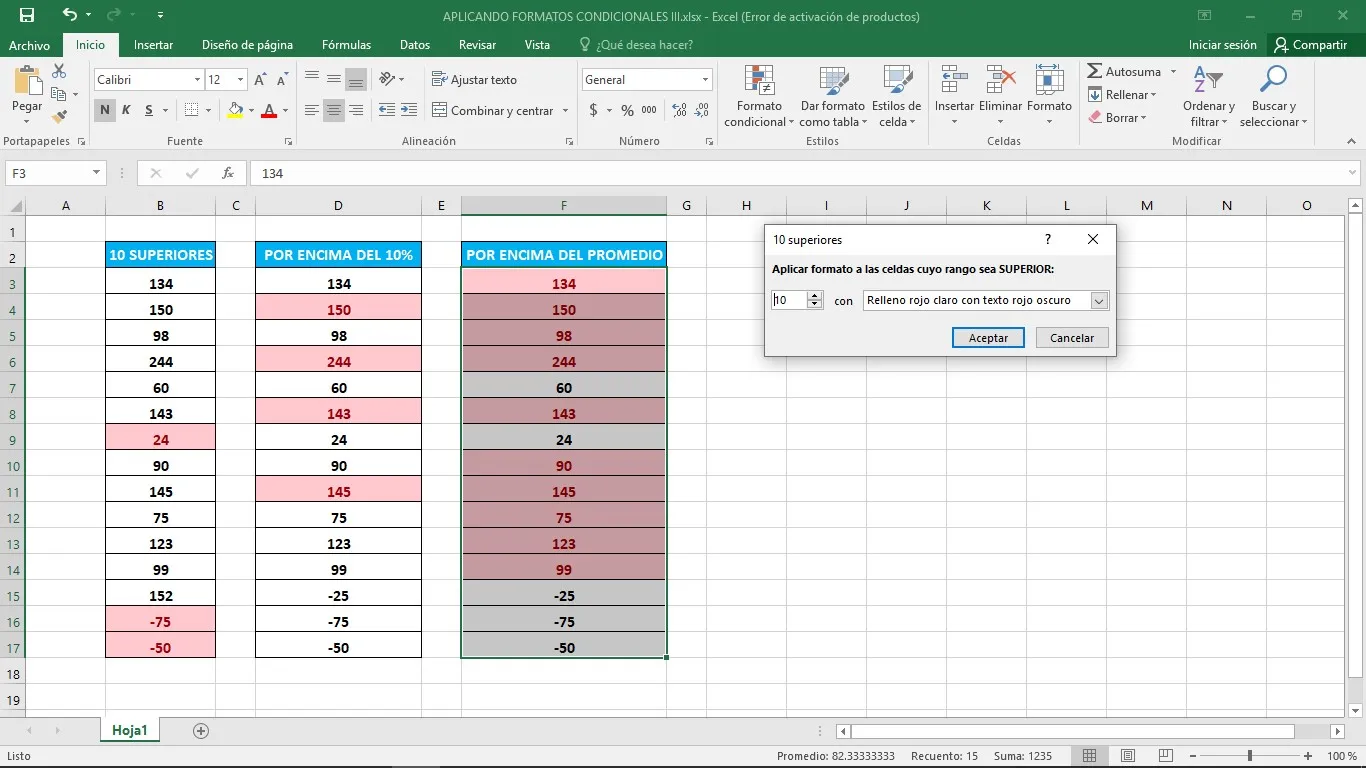Click Insert function fx icon

click(228, 173)
